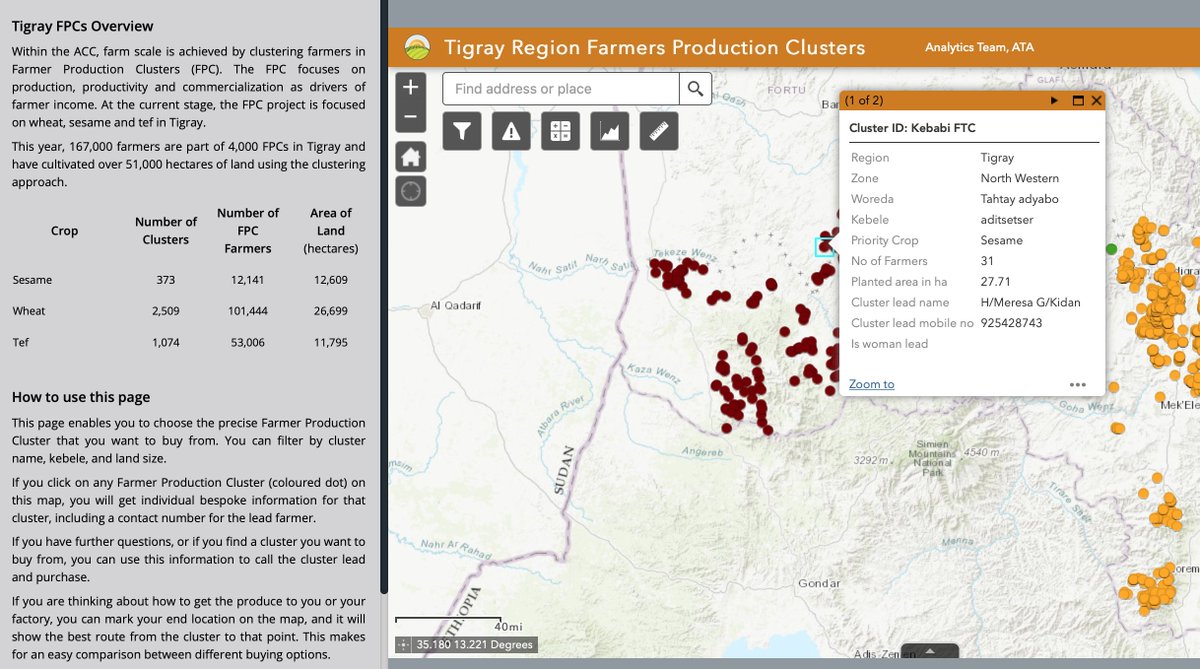Click the Analytics Team, ATA subtitle
This screenshot has height=669, width=1200.
979,47
